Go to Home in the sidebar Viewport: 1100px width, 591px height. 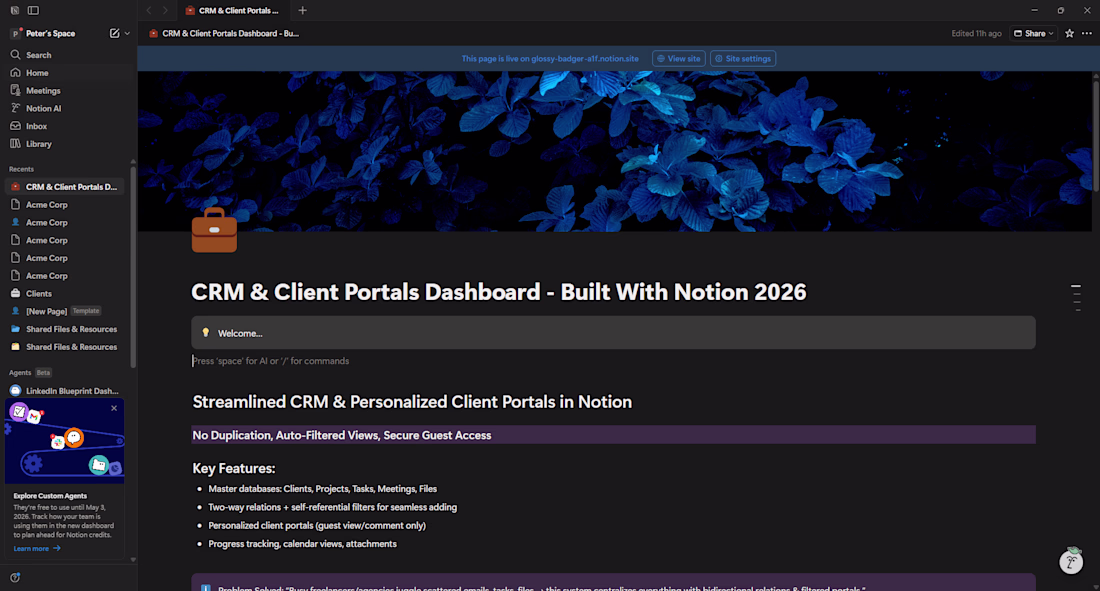click(67, 73)
